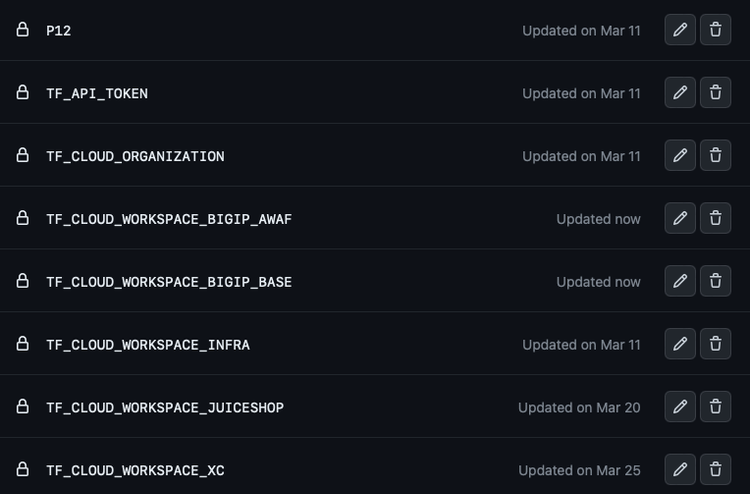Edit the TF_API_TOKEN secret

tap(680, 93)
